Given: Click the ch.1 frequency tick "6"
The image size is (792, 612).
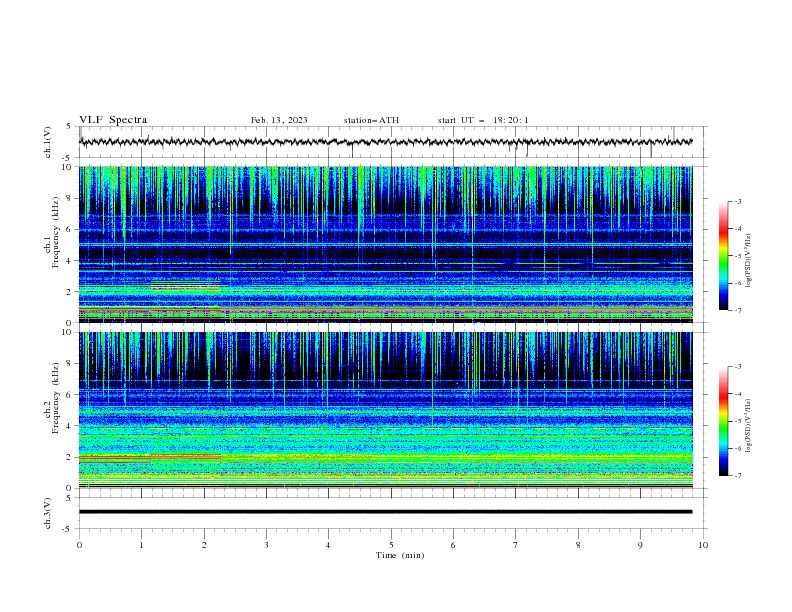Looking at the screenshot, I should (69, 229).
